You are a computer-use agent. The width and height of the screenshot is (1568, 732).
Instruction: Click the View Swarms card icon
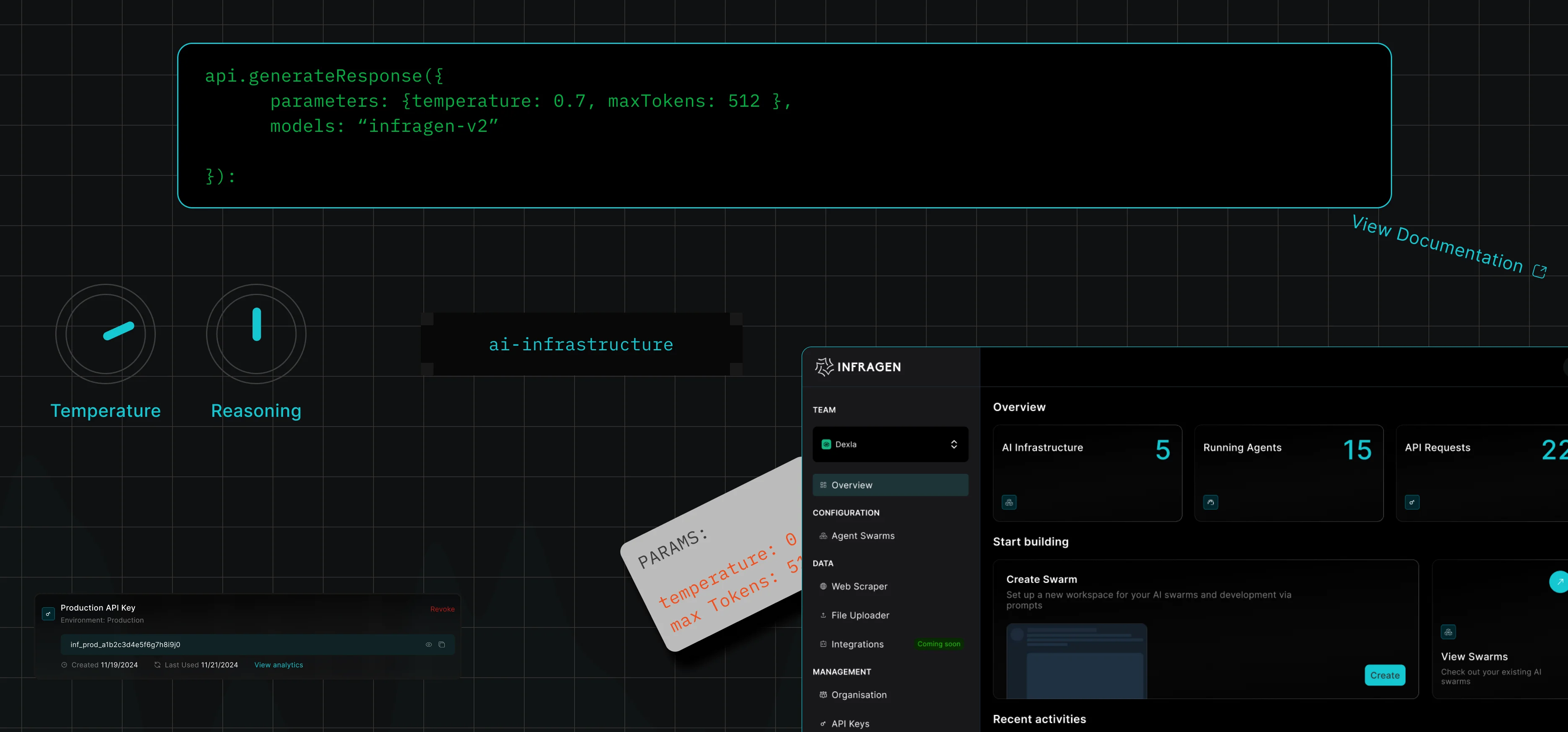point(1449,632)
